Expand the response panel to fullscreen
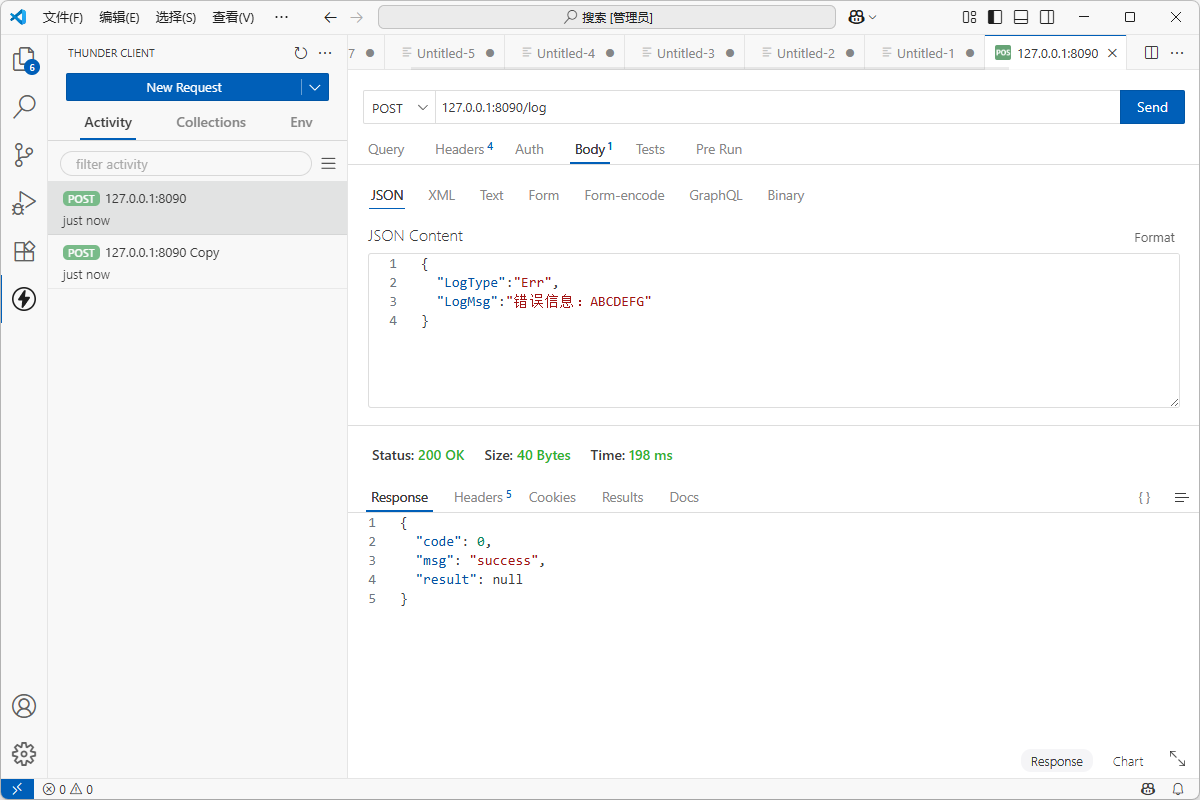Viewport: 1200px width, 800px height. click(1177, 760)
